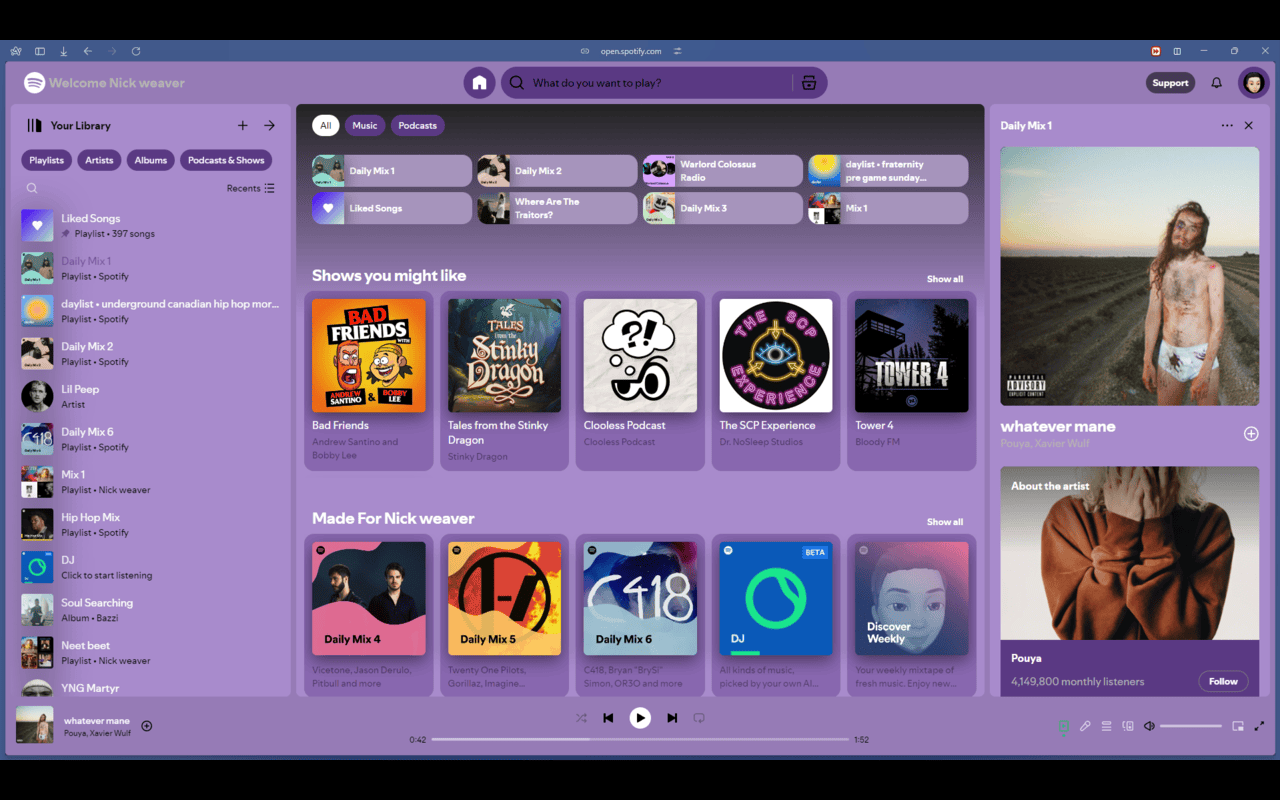The image size is (1280, 800).
Task: Click the Play button in player bar
Action: coord(640,718)
